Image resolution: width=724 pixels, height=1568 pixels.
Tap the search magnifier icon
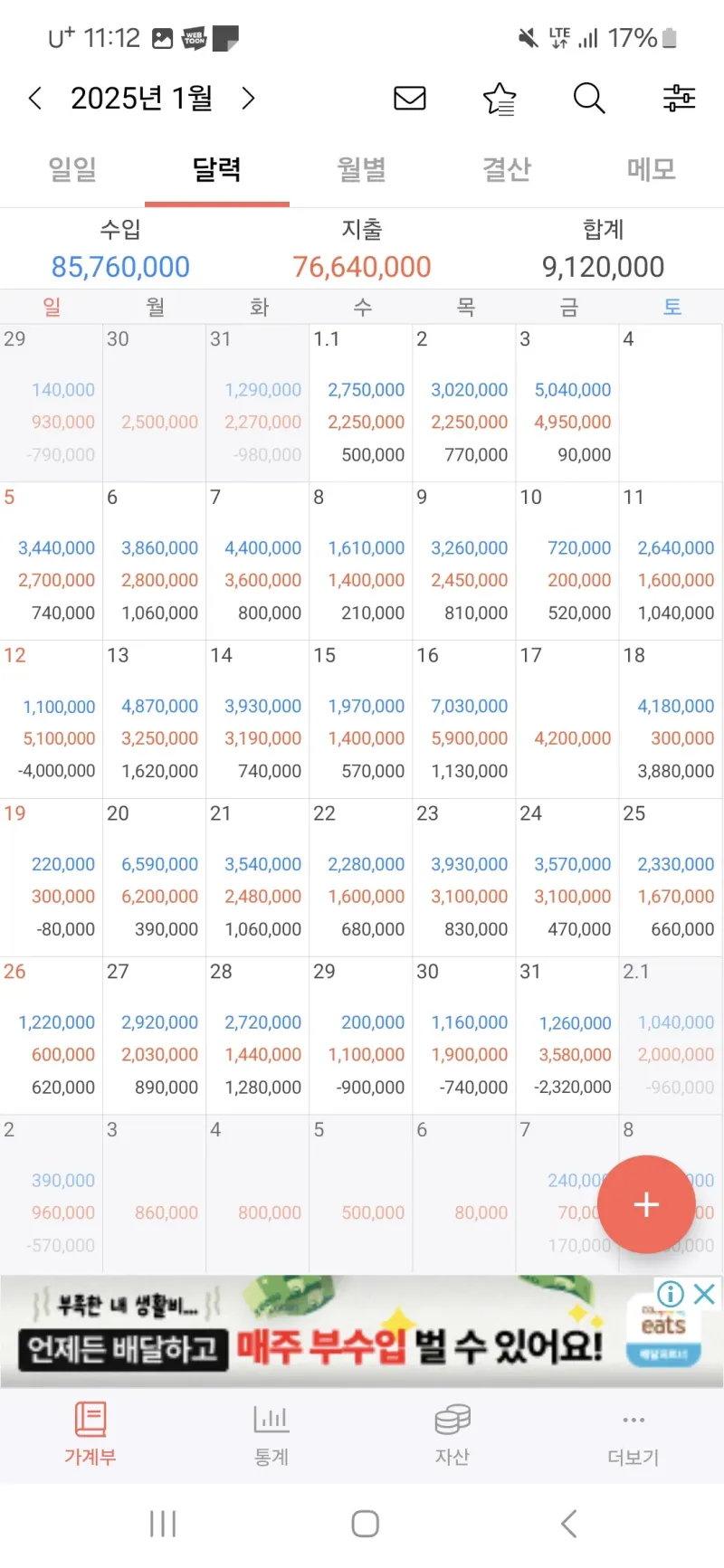point(589,98)
